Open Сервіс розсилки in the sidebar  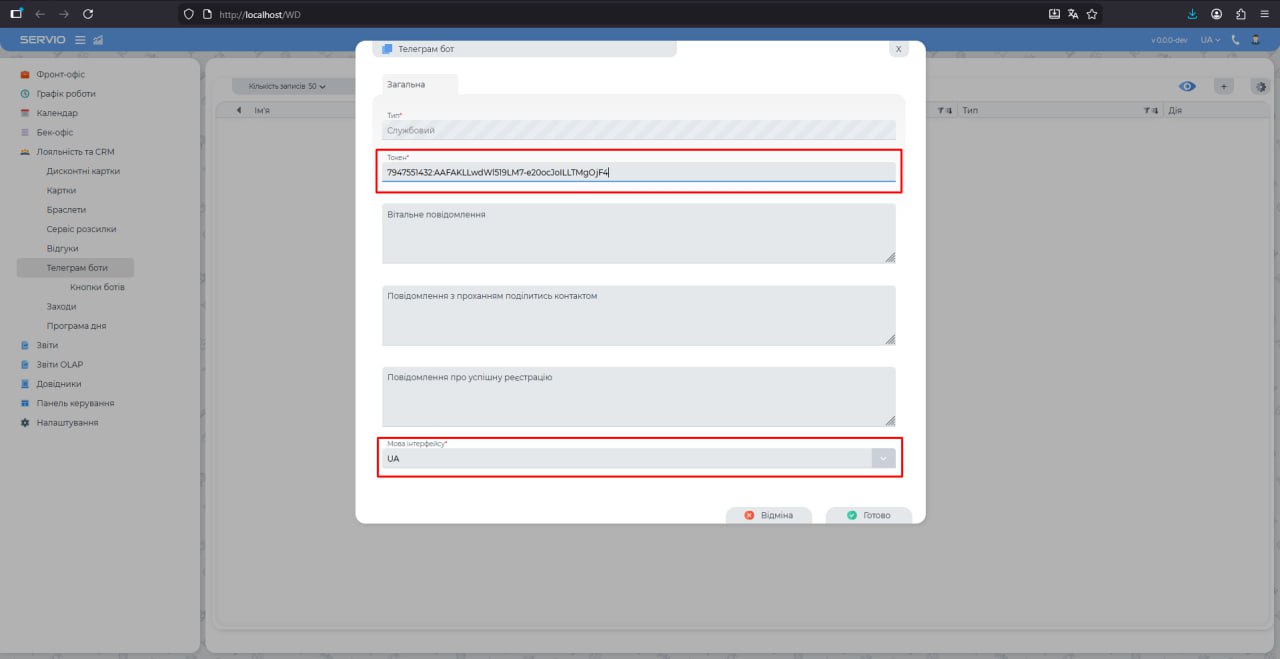coord(81,229)
